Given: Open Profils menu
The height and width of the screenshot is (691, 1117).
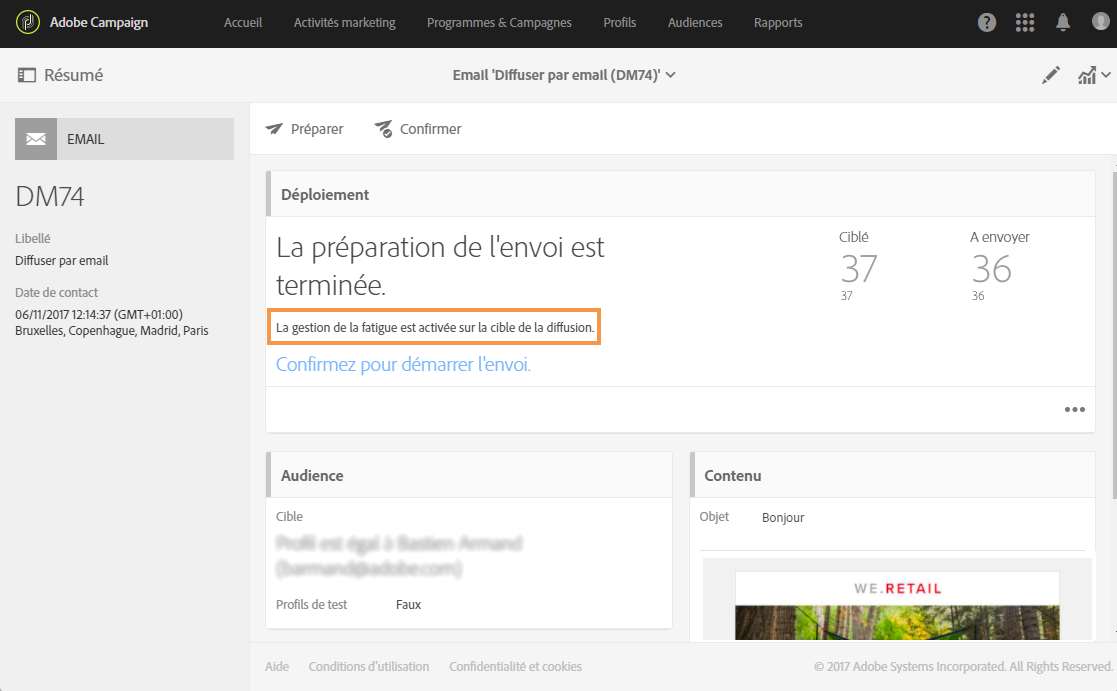Looking at the screenshot, I should coord(620,23).
